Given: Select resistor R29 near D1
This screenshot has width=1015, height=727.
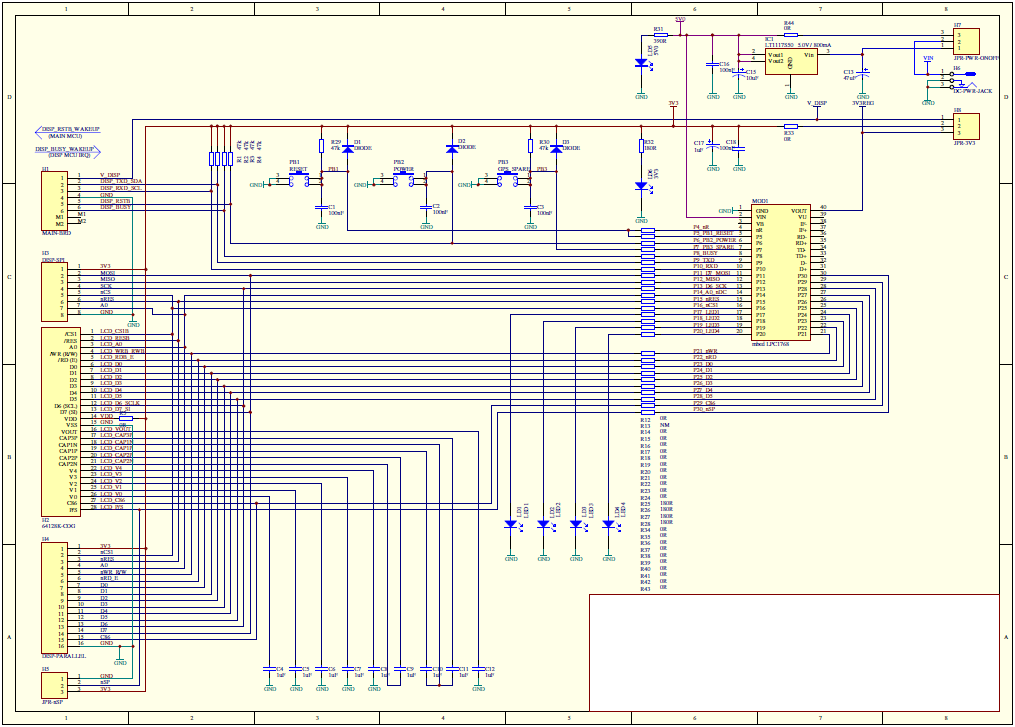Looking at the screenshot, I should pyautogui.click(x=321, y=148).
